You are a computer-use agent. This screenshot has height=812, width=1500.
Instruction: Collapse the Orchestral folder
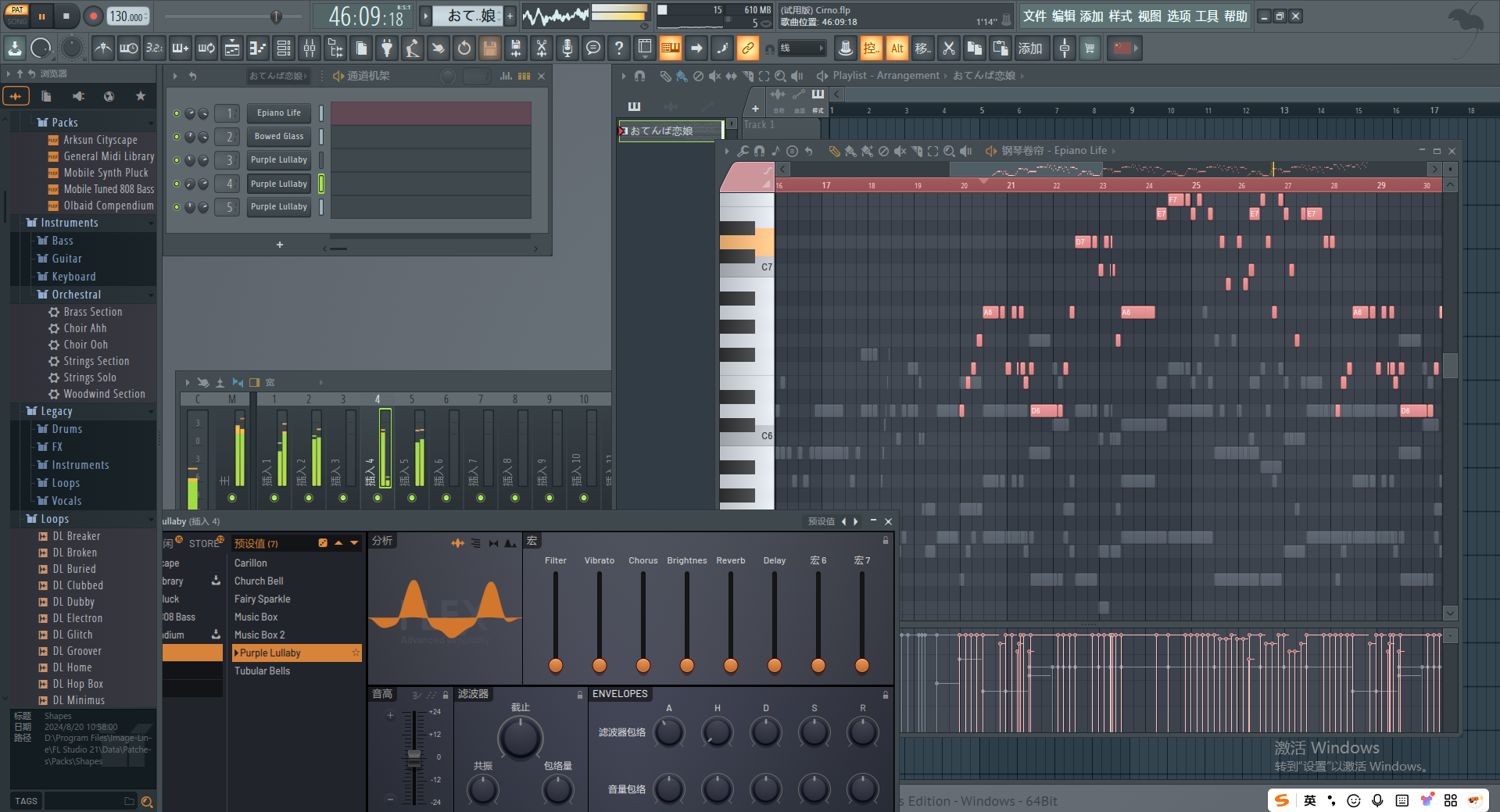click(x=76, y=295)
